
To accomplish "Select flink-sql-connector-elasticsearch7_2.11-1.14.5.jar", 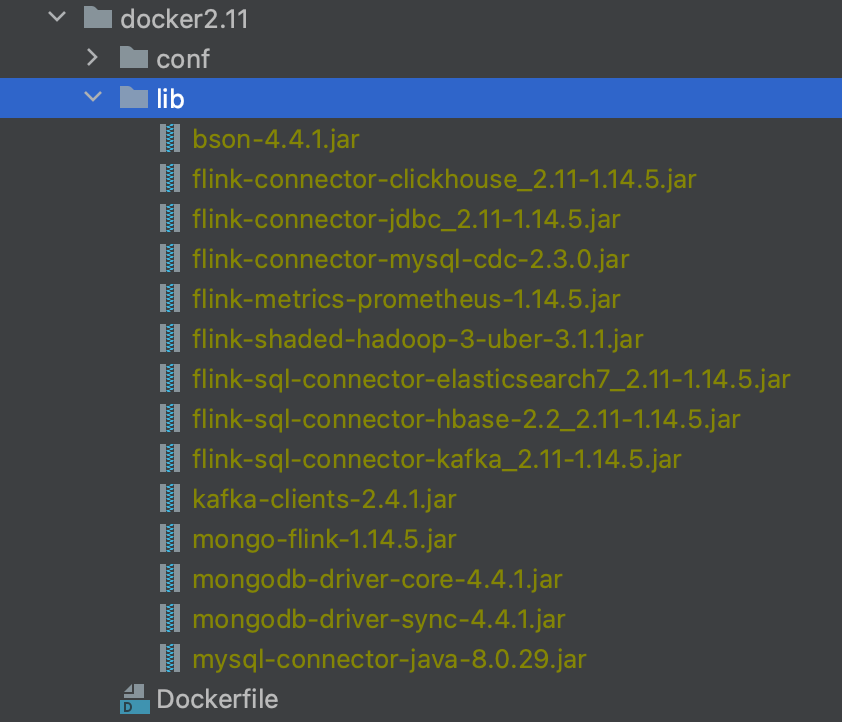I will [491, 379].
